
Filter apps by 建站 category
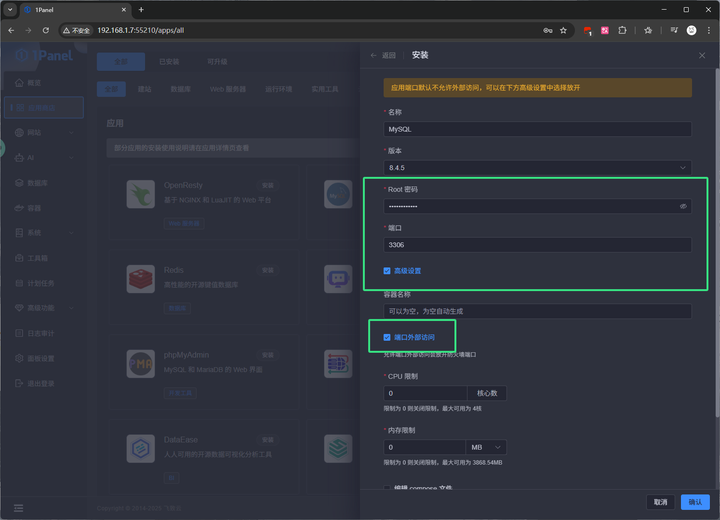[145, 89]
